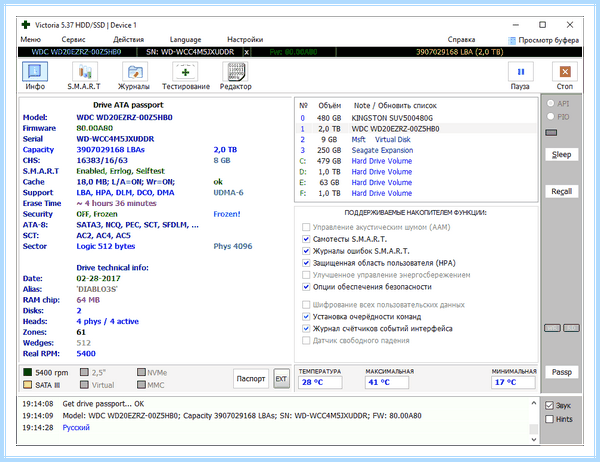Click the Virtual indicator square

pyautogui.click(x=85, y=385)
